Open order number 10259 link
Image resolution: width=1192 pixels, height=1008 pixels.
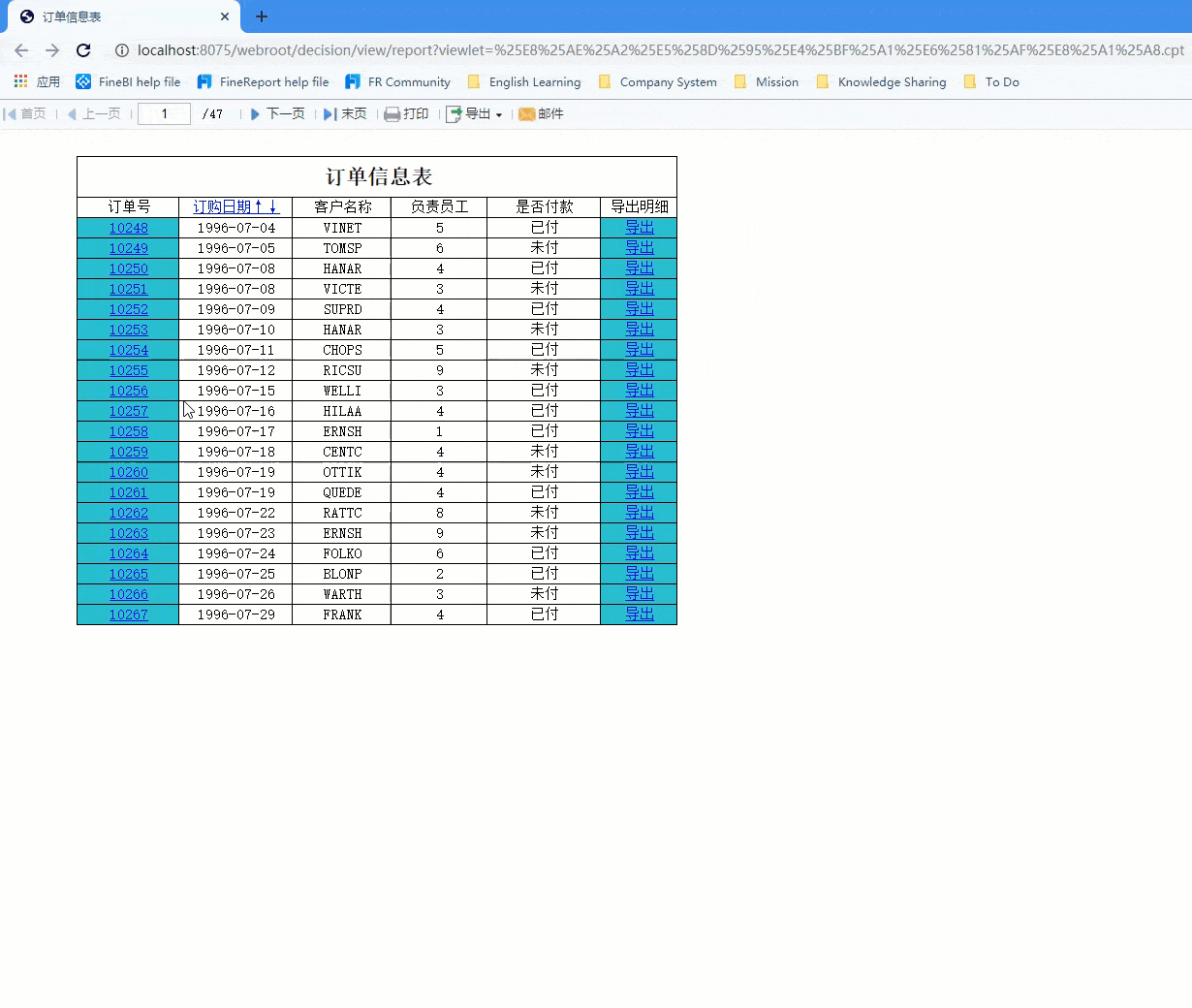(129, 452)
